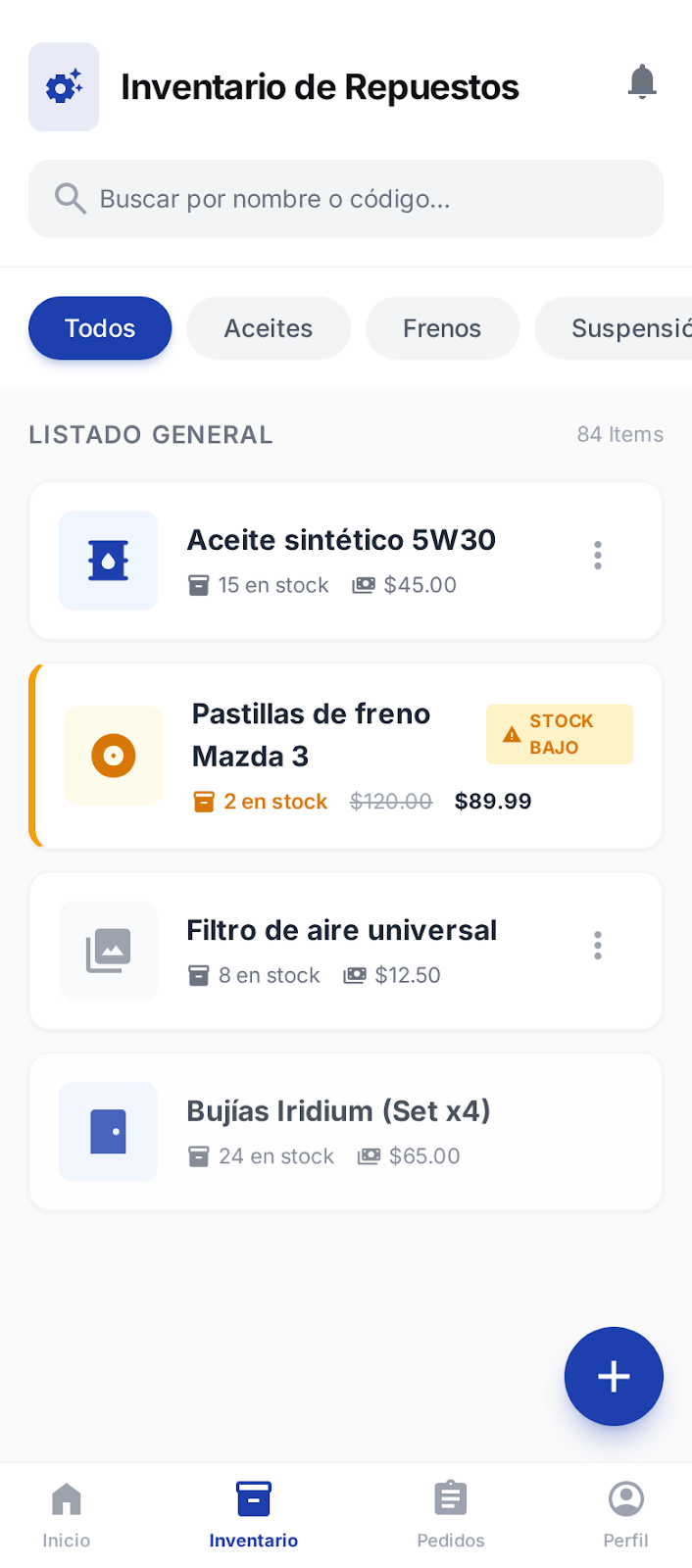The width and height of the screenshot is (692, 1568).
Task: Click the magnifying glass search icon
Action: click(x=70, y=198)
